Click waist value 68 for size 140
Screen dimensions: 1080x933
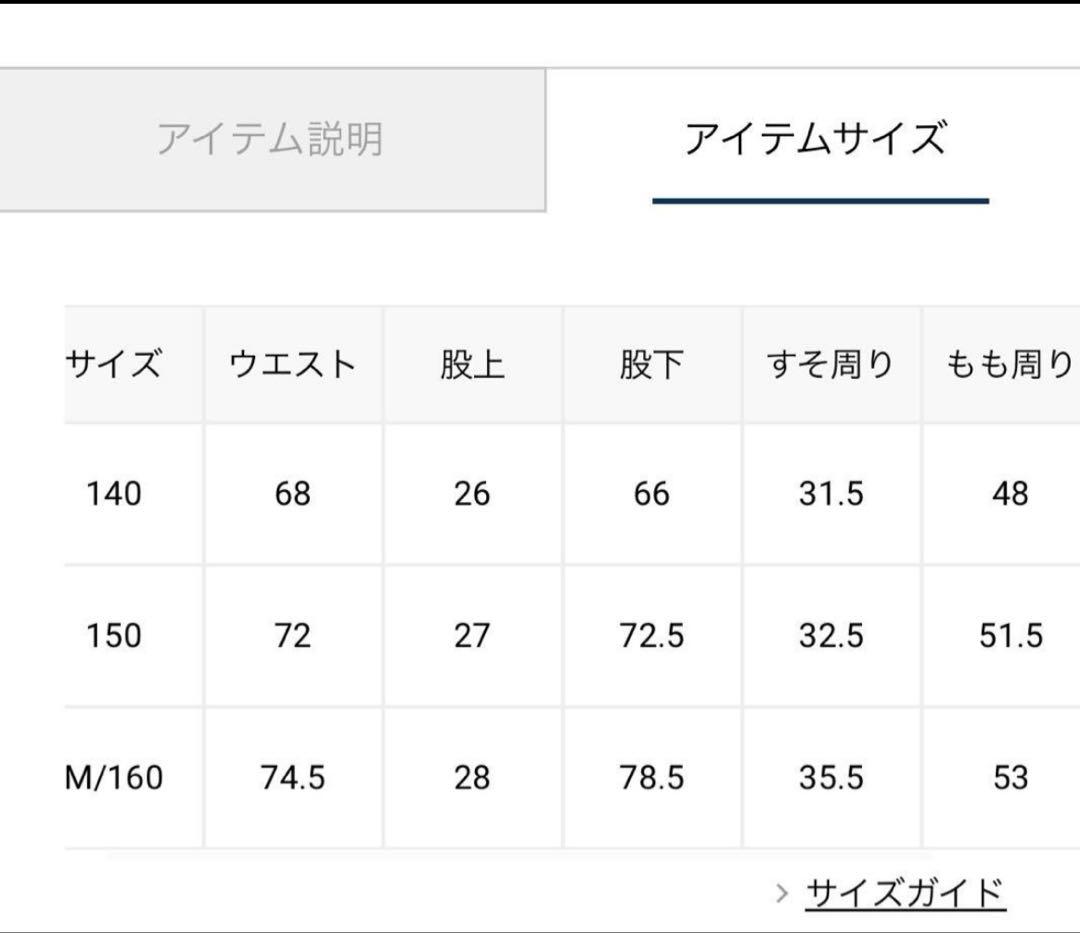coord(293,494)
